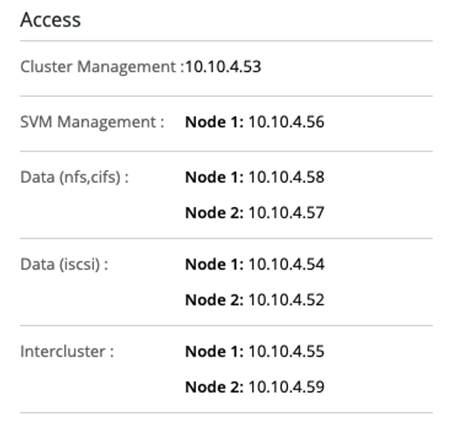Screen dimensions: 453x428
Task: Click nfs,cifs Node 2 label
Action: click(214, 213)
